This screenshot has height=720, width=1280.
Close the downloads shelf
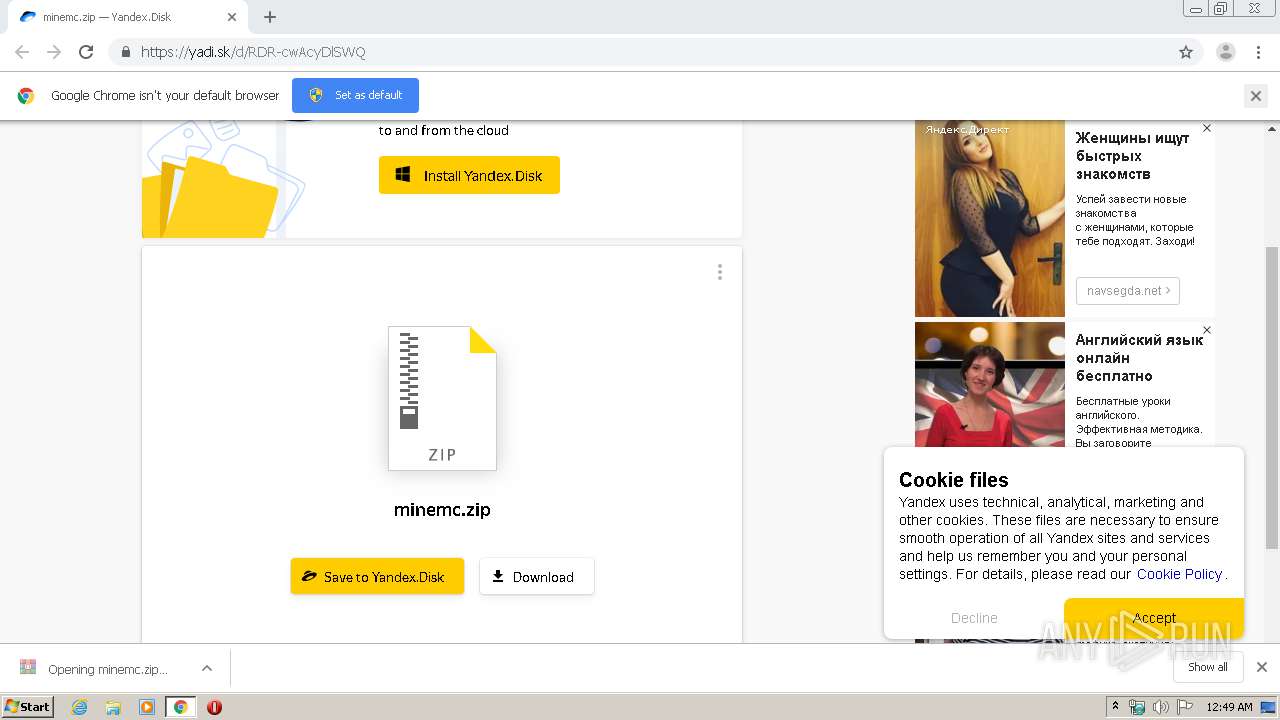tap(1261, 667)
